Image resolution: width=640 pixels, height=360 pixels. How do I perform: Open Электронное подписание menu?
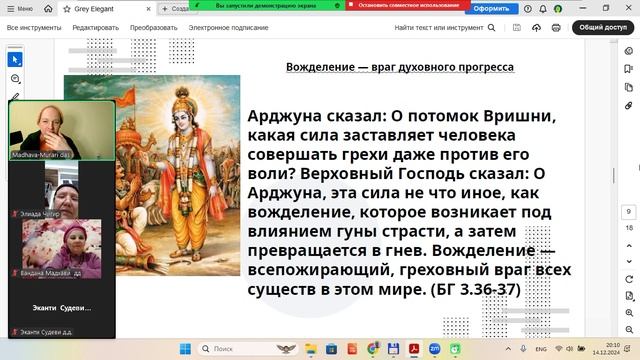coord(228,28)
